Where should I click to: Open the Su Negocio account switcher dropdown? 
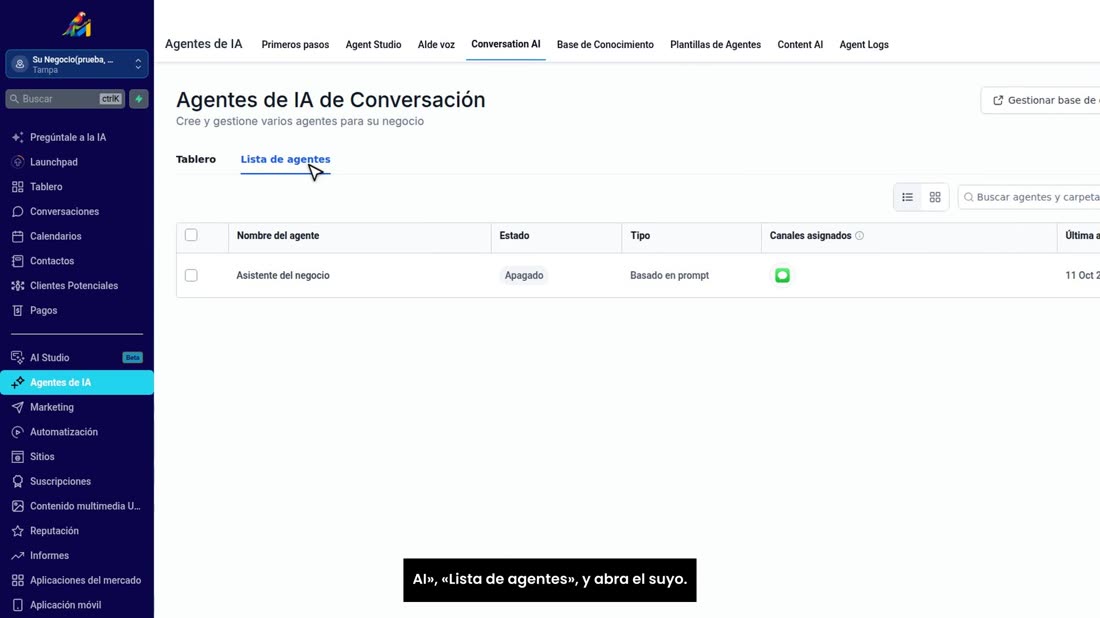click(x=77, y=64)
